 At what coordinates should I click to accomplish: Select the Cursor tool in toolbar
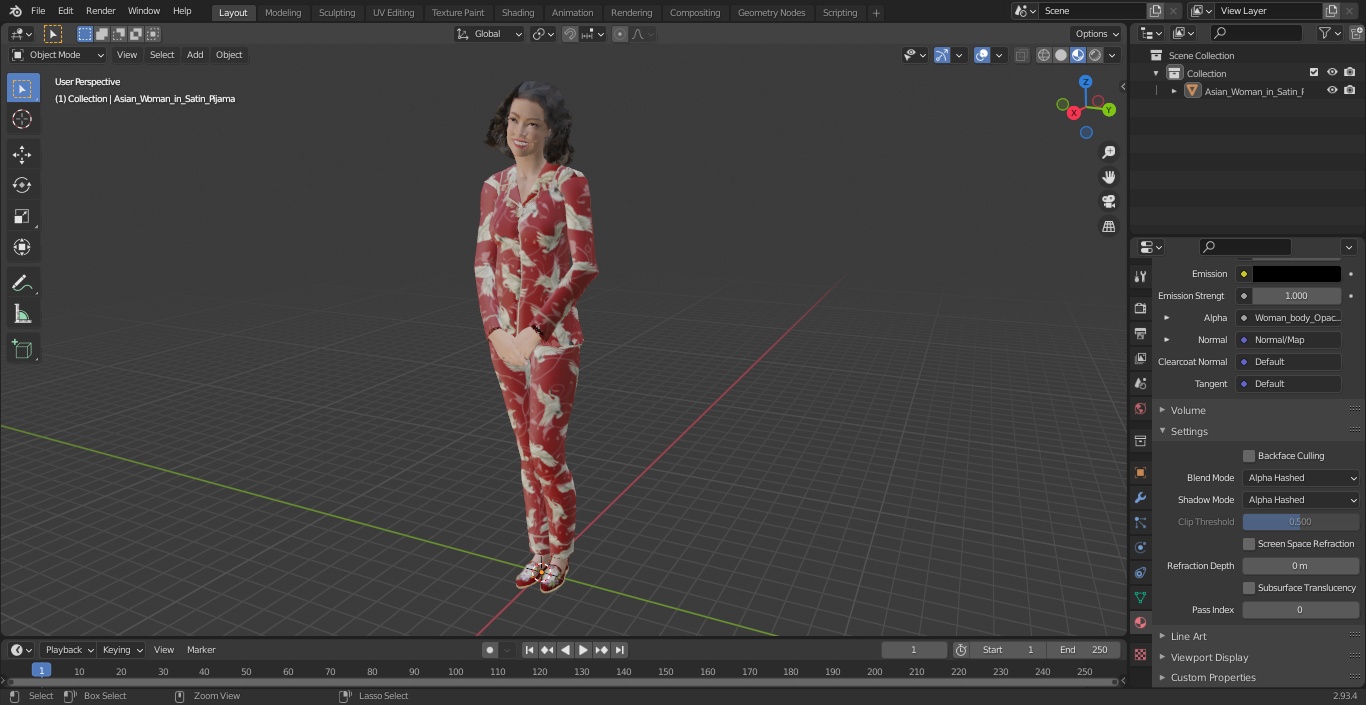(x=22, y=119)
